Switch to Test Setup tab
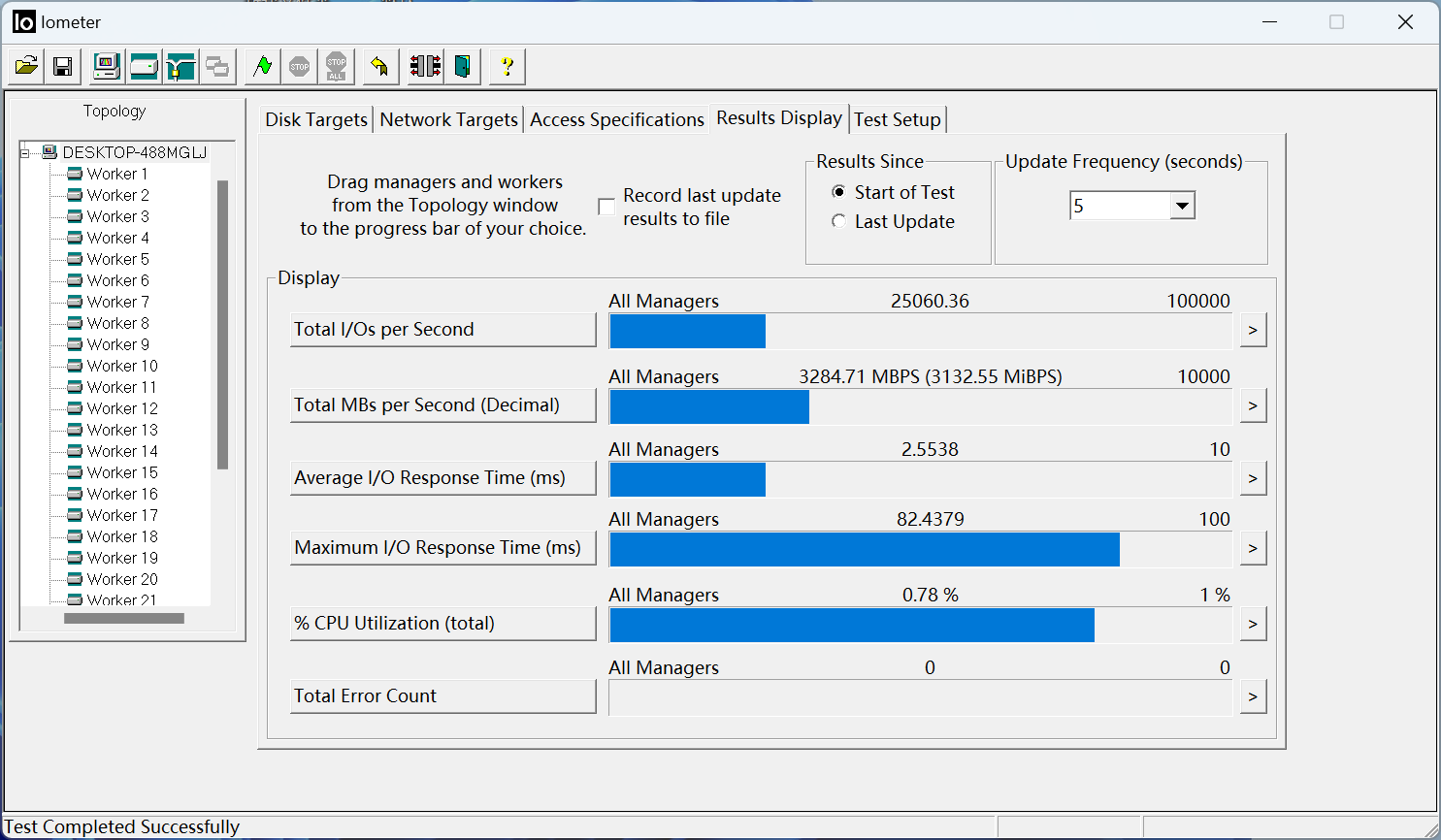The width and height of the screenshot is (1441, 840). click(x=898, y=119)
